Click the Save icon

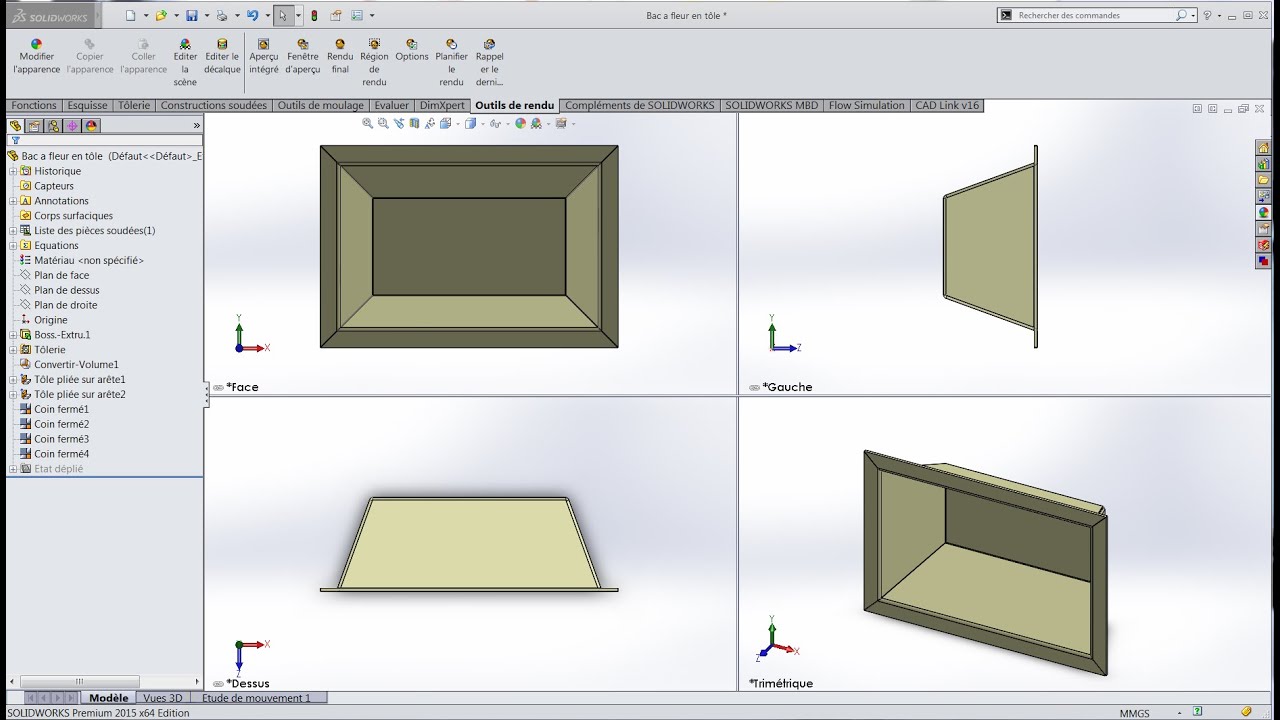[191, 15]
